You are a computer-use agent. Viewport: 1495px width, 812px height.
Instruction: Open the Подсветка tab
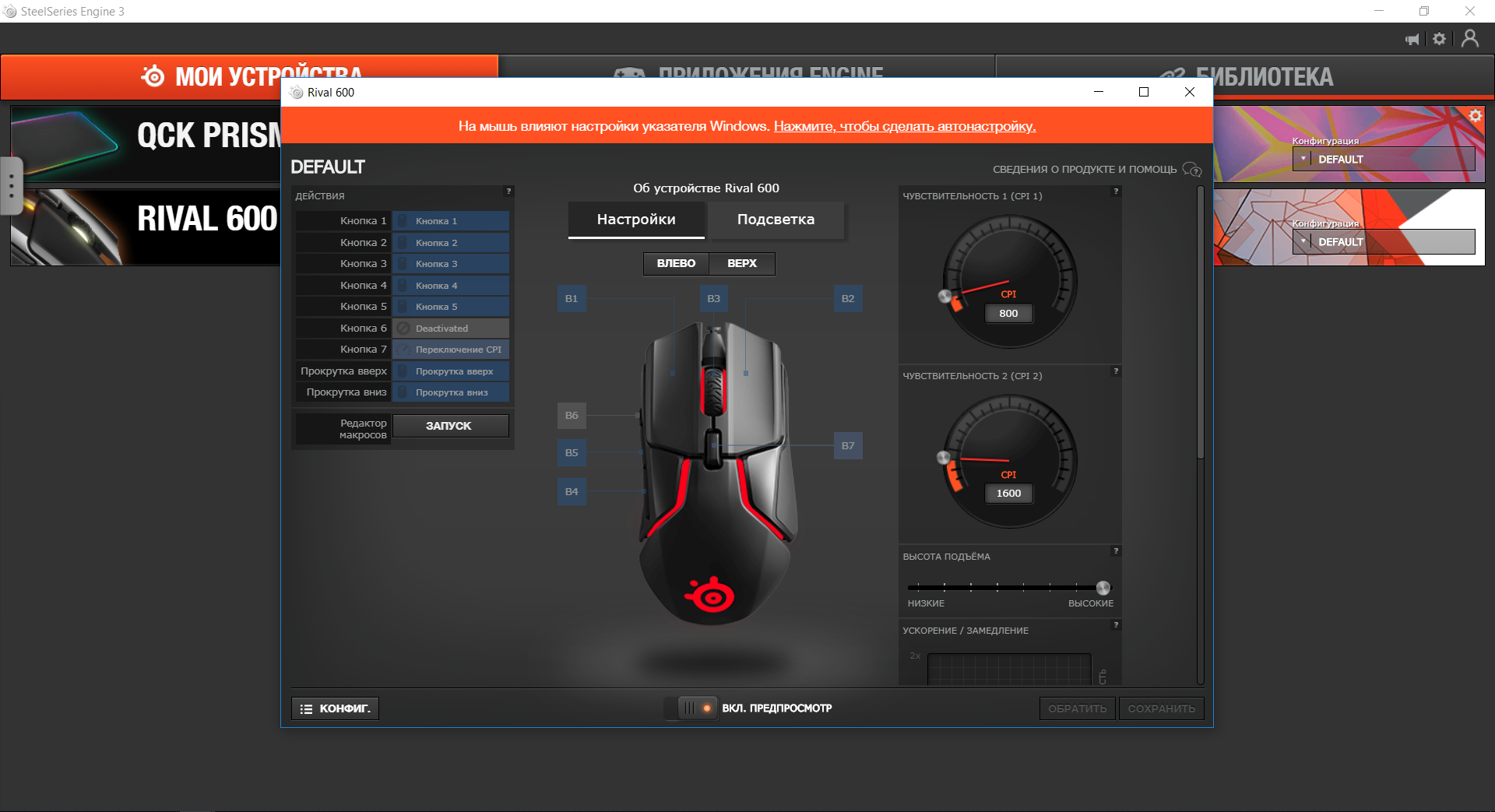click(x=776, y=220)
